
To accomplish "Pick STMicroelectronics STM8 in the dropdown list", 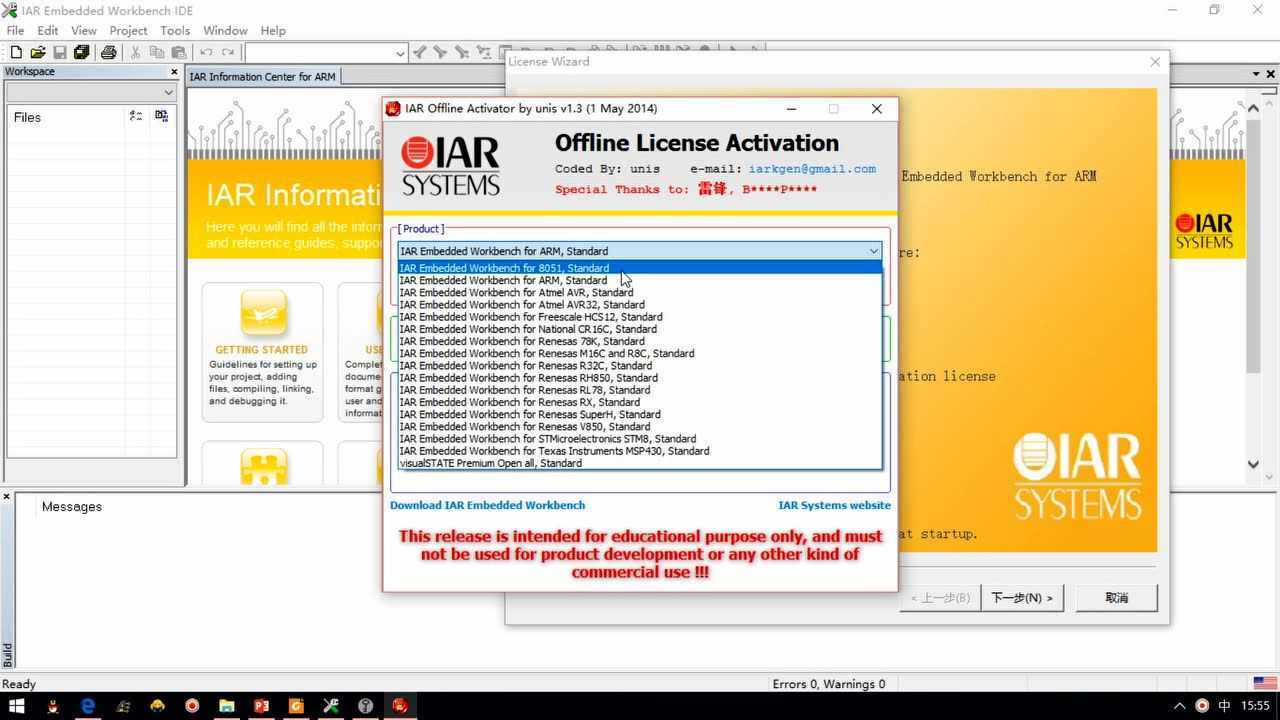I will point(547,439).
